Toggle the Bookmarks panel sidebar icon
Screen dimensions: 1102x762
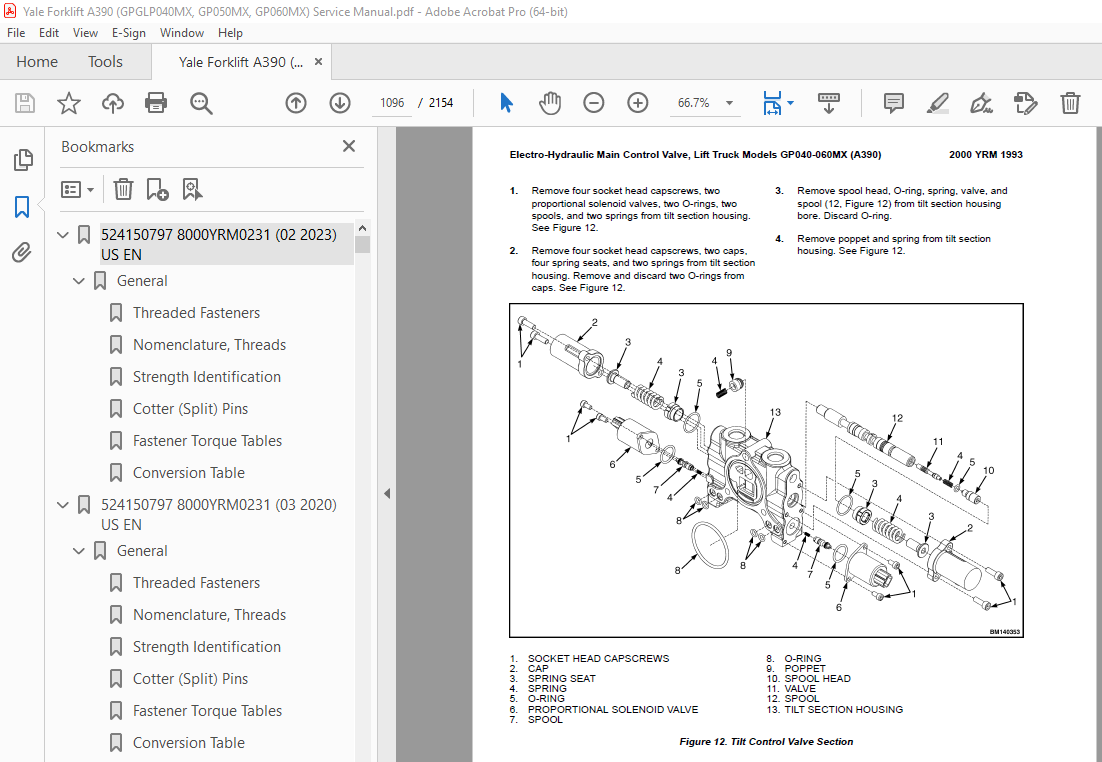coord(22,207)
